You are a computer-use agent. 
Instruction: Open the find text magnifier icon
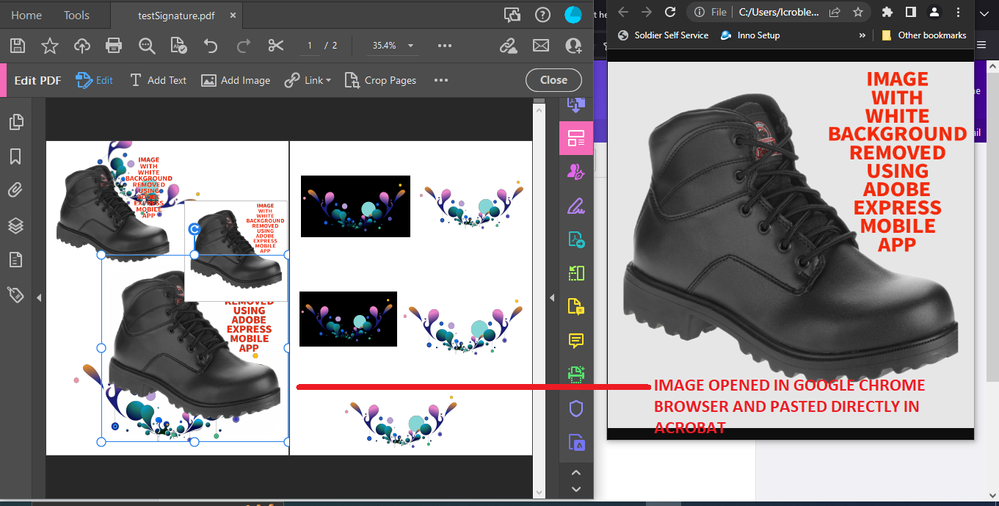click(x=147, y=45)
